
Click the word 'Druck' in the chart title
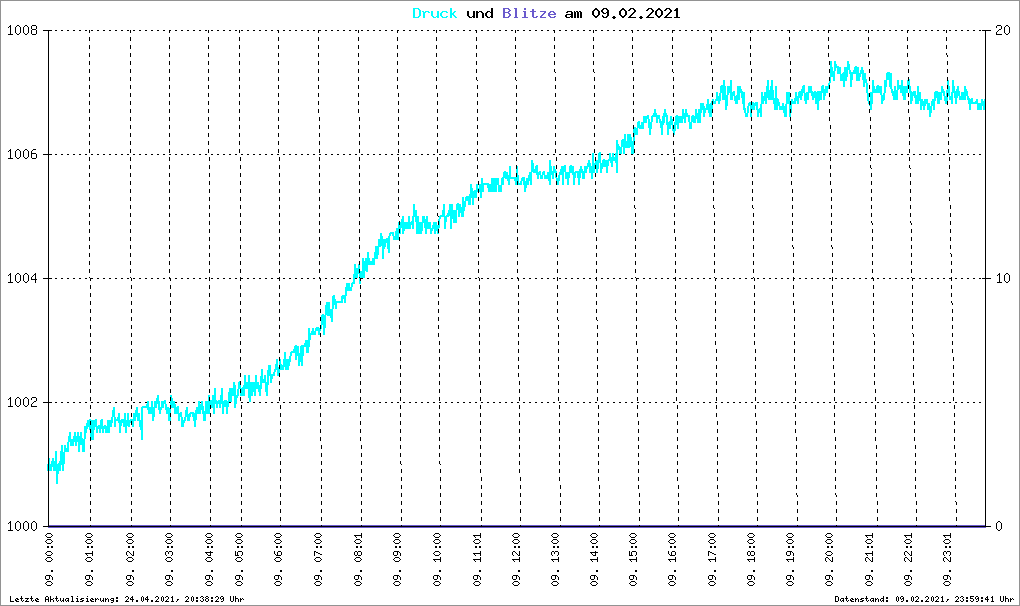point(435,14)
